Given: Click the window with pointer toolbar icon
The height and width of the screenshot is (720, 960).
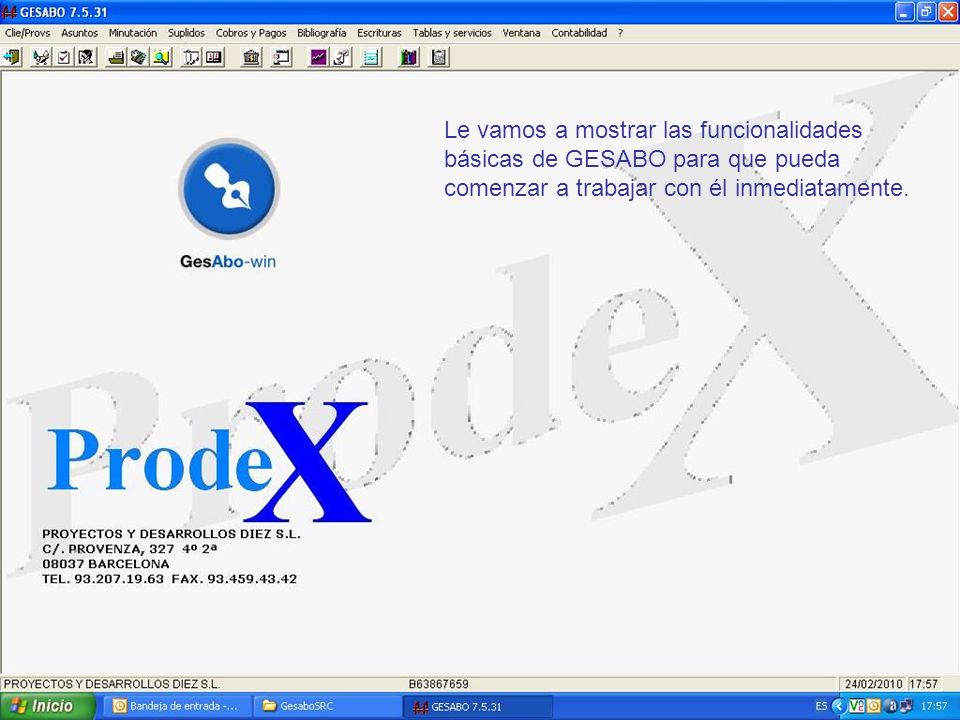Looking at the screenshot, I should point(281,58).
